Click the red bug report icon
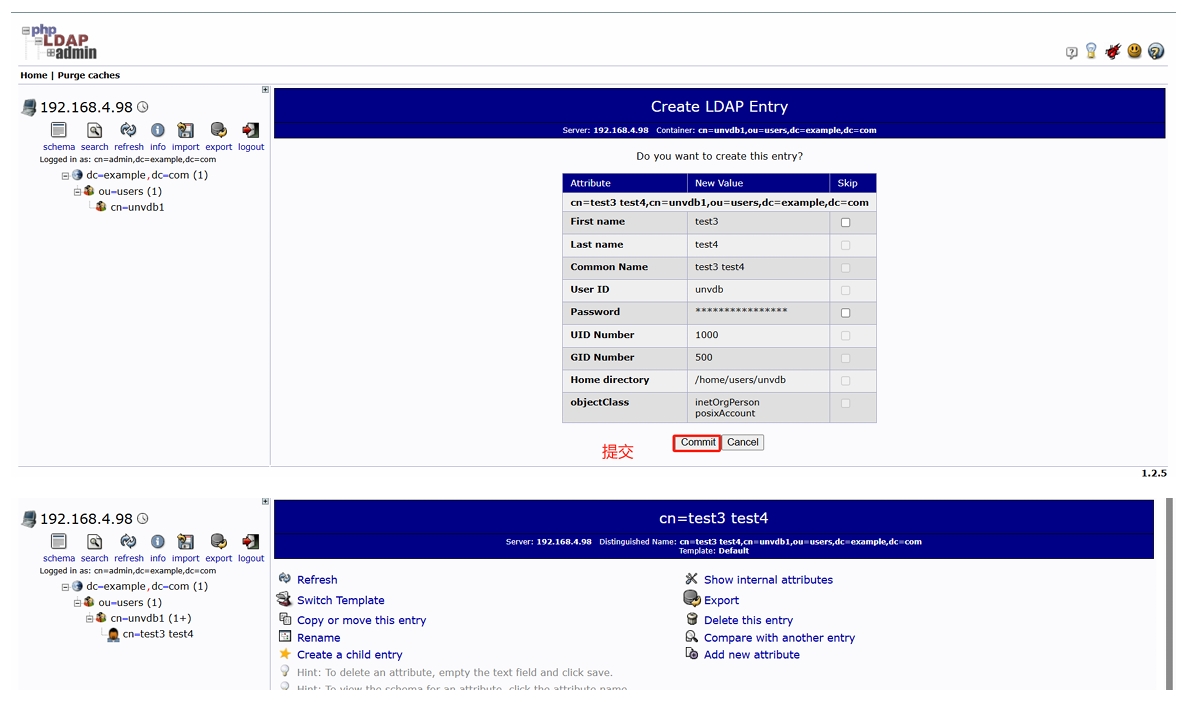The width and height of the screenshot is (1197, 702). (x=1113, y=51)
